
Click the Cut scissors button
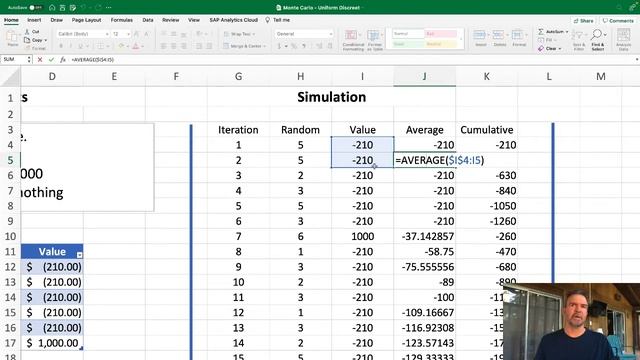(32, 32)
